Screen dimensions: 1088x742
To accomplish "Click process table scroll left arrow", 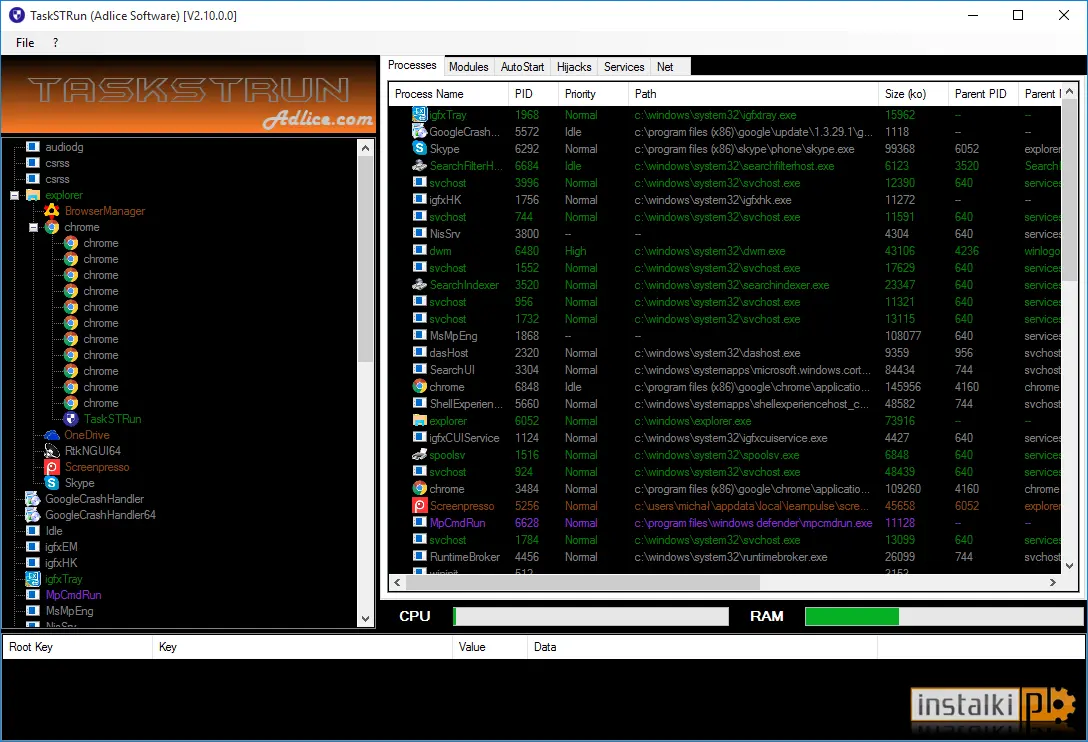I will pos(397,582).
